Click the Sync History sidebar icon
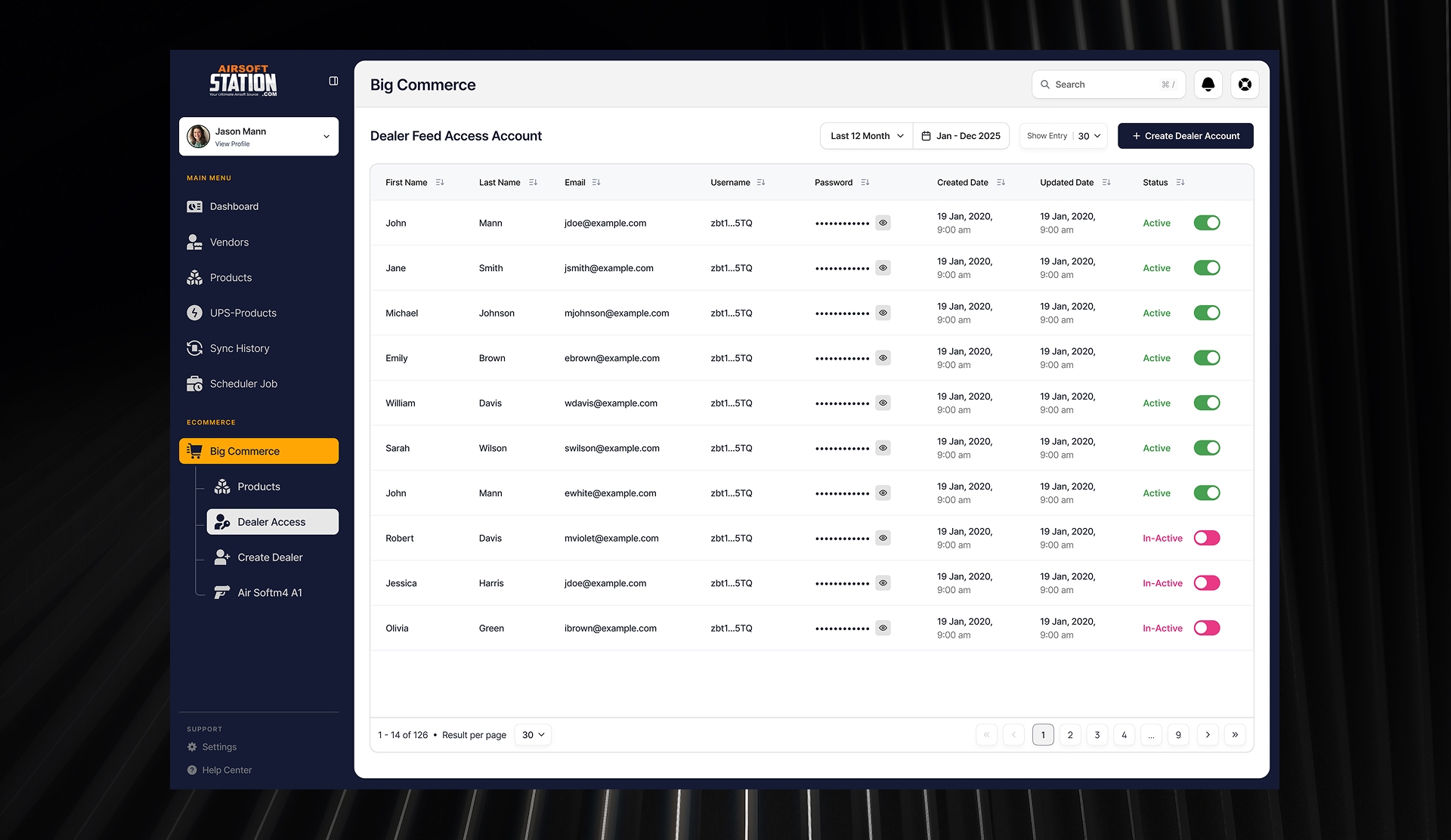This screenshot has height=840, width=1451. point(194,348)
